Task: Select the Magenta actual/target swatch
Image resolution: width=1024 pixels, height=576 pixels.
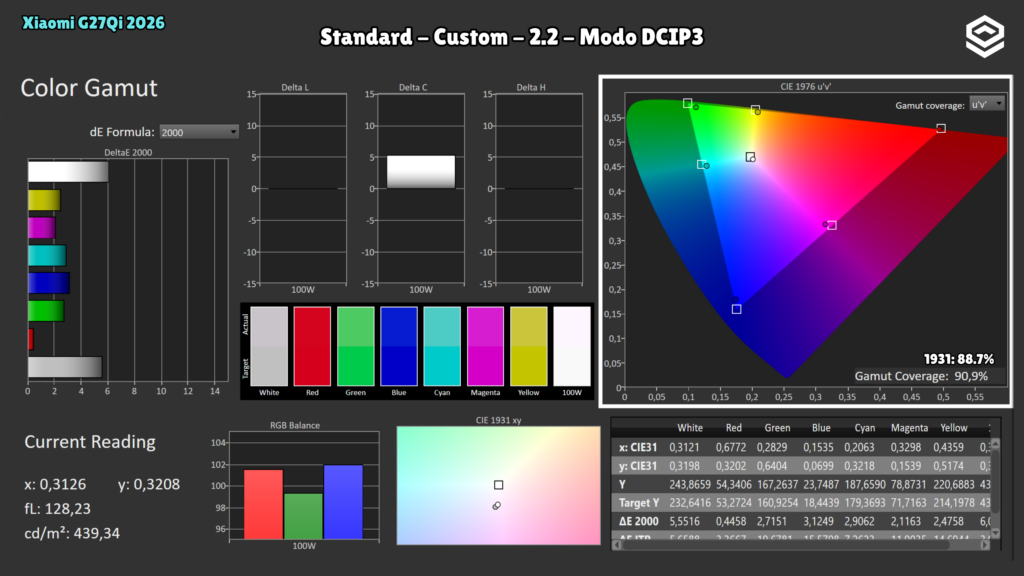Action: [x=485, y=346]
